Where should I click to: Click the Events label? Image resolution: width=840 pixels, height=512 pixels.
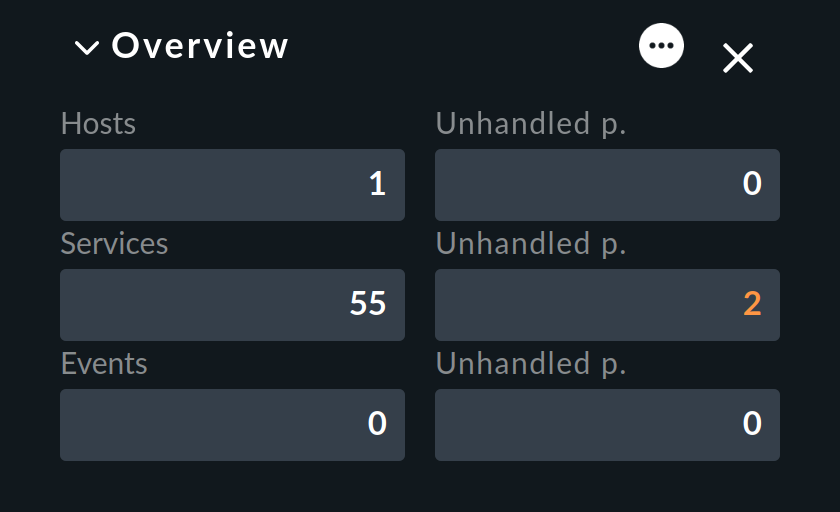(104, 364)
